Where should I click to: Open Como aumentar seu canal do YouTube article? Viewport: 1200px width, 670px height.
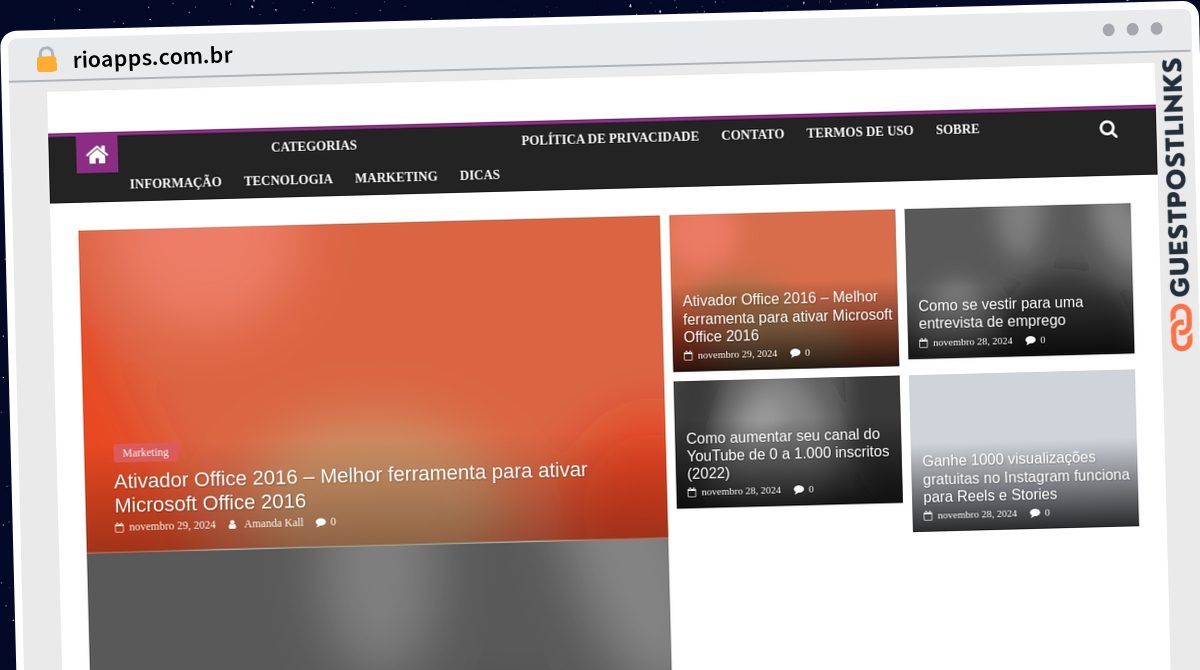tap(788, 454)
